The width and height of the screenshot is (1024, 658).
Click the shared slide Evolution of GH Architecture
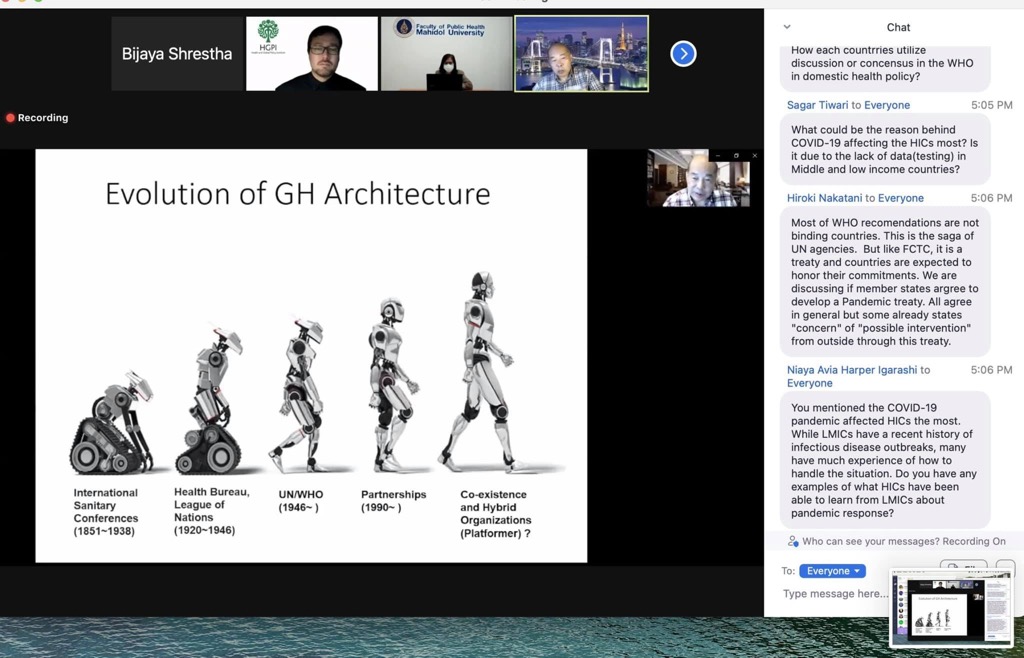pos(311,355)
